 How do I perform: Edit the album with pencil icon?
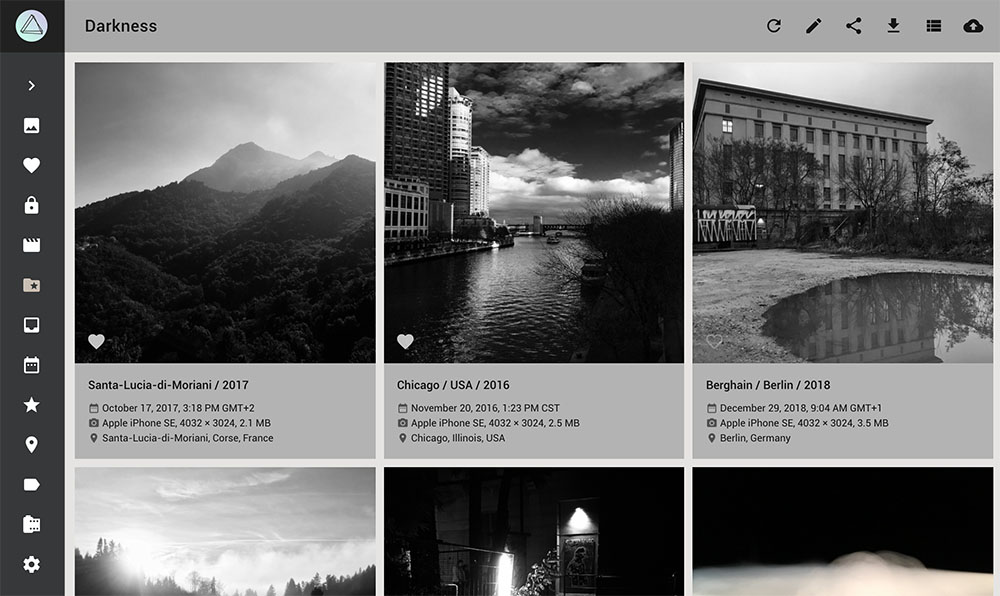pos(814,26)
